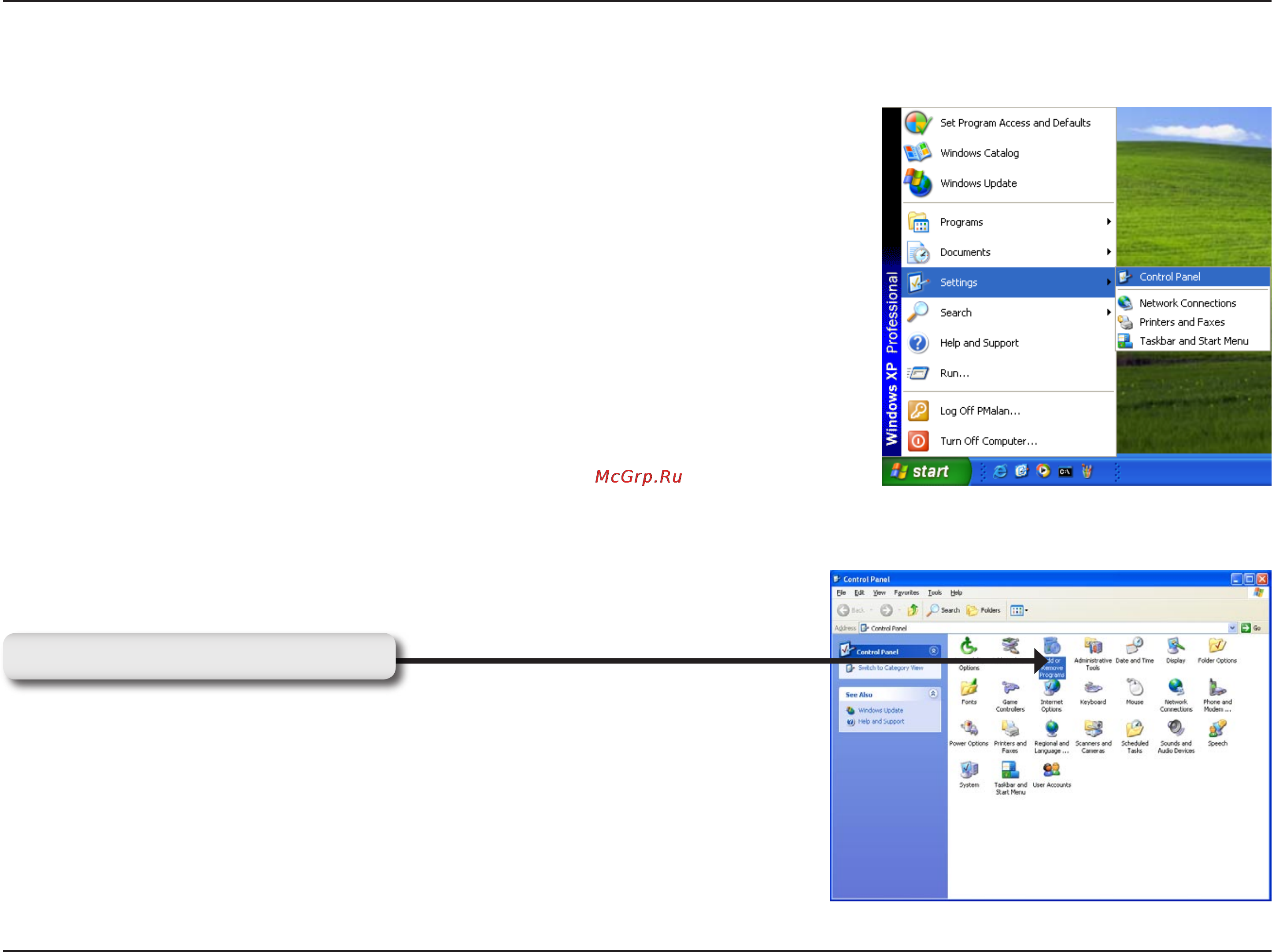Image resolution: width=1272 pixels, height=952 pixels.
Task: Open the Mouse applet
Action: (x=1135, y=692)
